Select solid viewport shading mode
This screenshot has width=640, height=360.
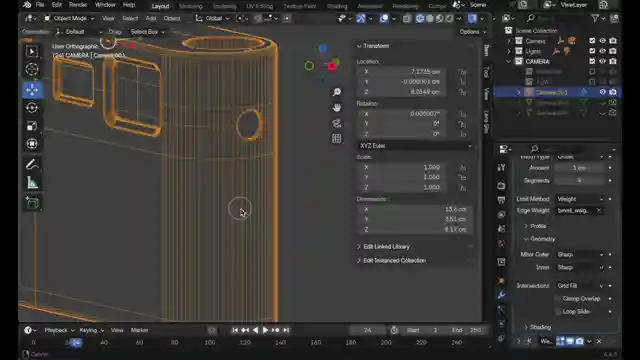point(430,18)
